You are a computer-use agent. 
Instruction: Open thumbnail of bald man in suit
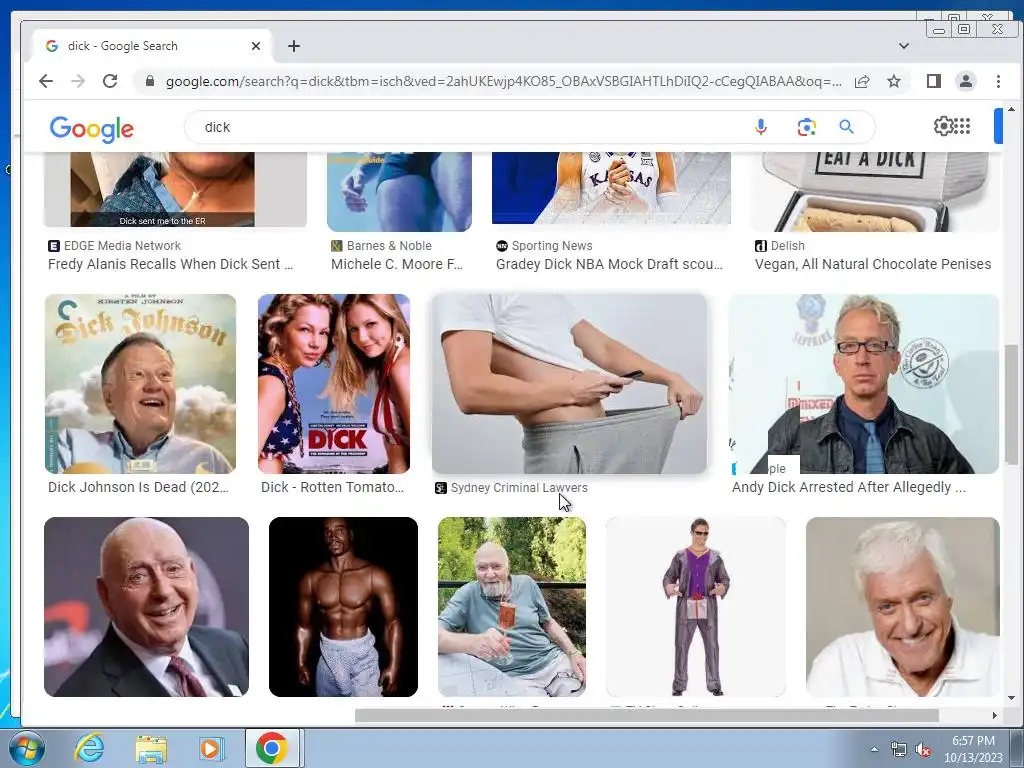[x=146, y=607]
